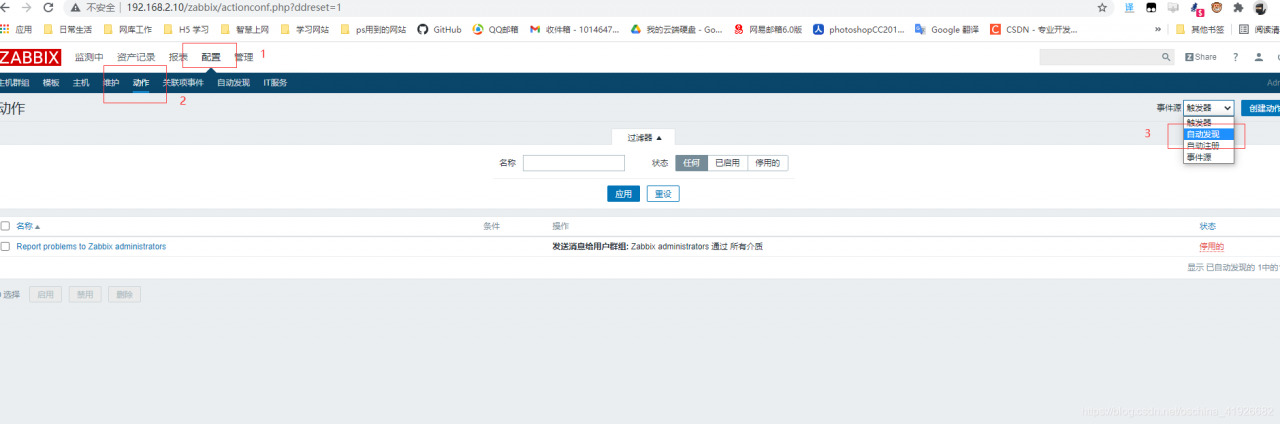Open the 配置 top menu
Viewport: 1280px width, 424px height.
coord(211,57)
